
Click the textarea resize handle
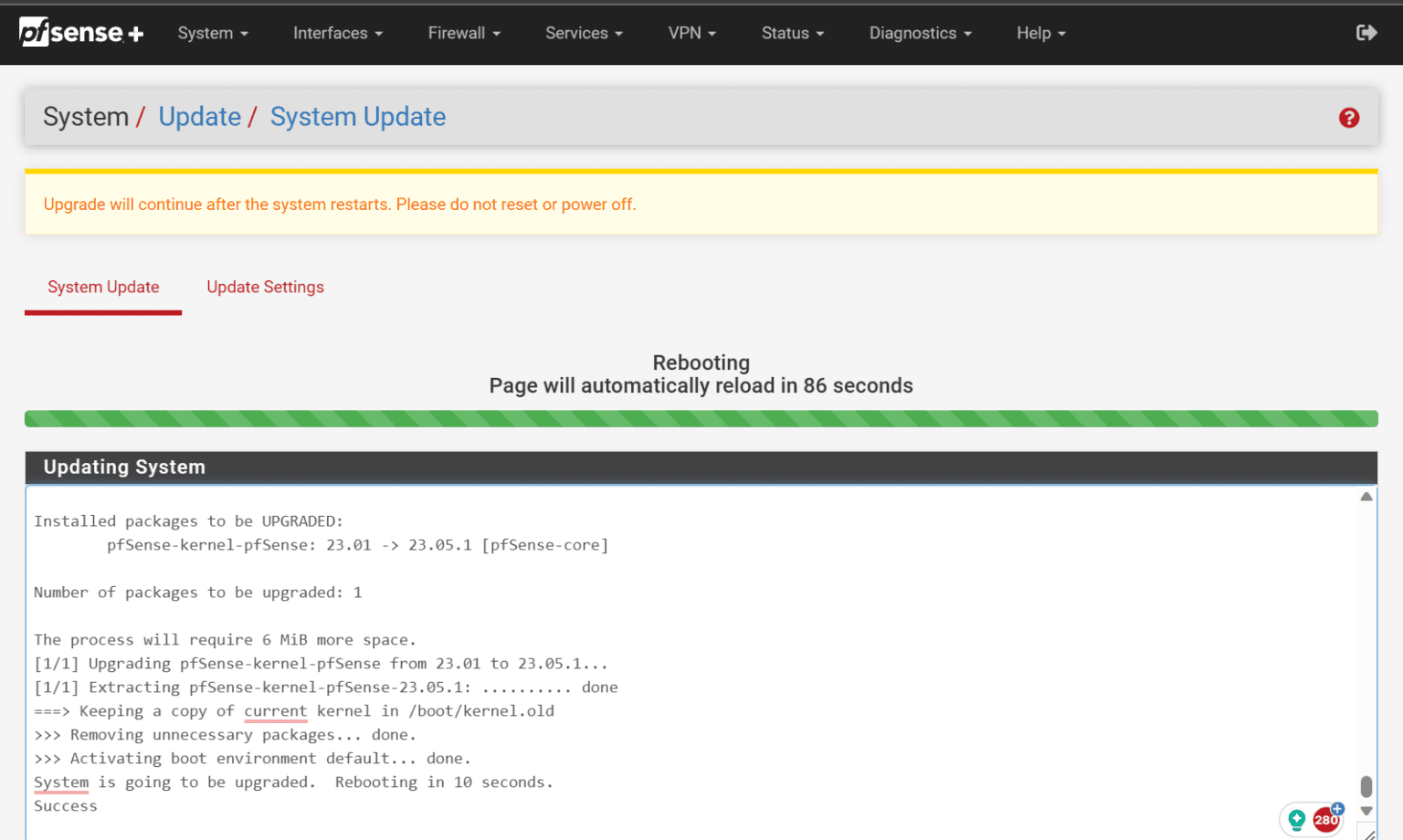[x=1368, y=832]
